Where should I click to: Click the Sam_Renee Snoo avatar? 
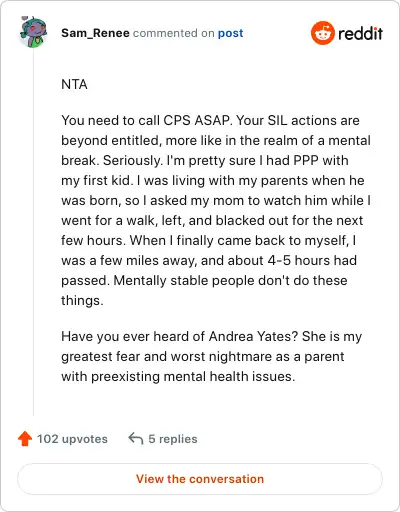[33, 32]
